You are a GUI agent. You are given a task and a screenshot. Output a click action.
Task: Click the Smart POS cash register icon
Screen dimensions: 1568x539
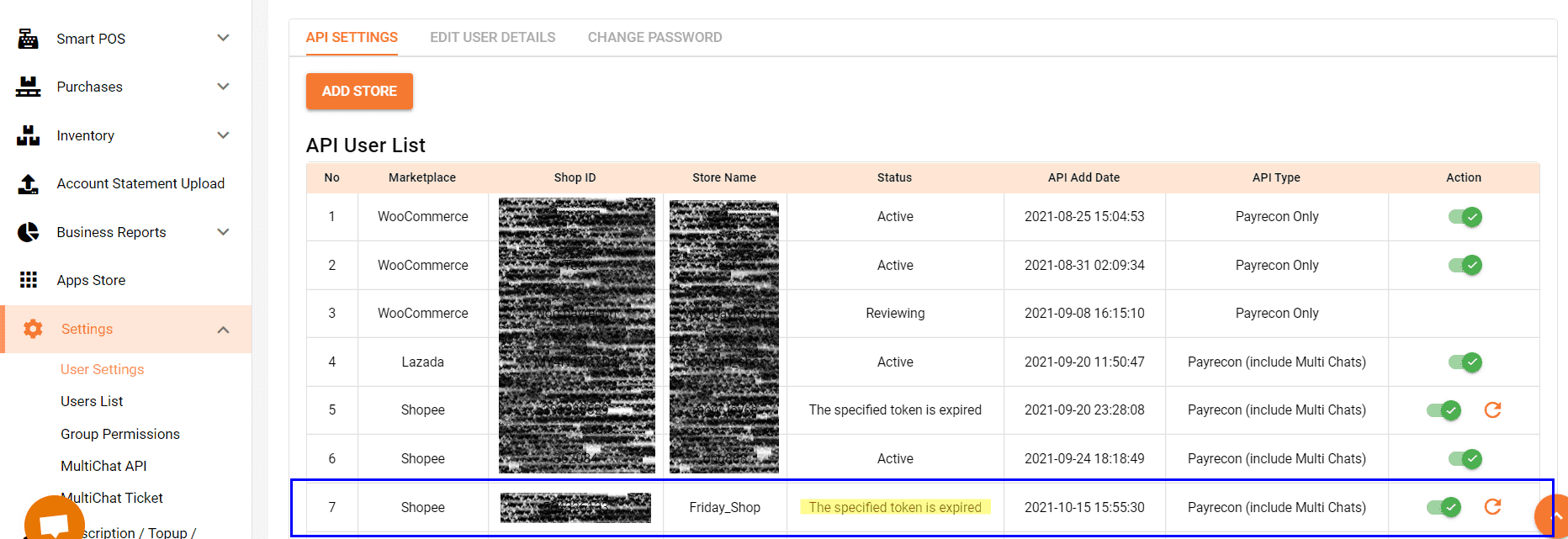[28, 39]
